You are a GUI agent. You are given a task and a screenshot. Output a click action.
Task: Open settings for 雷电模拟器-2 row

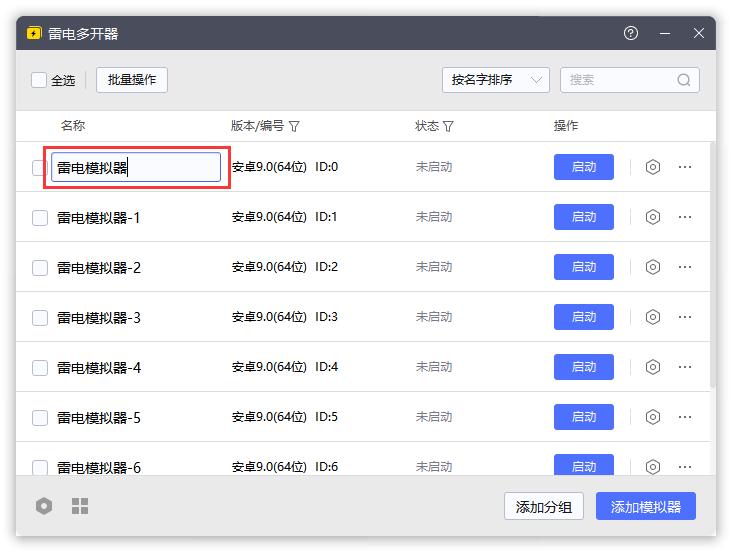point(652,267)
